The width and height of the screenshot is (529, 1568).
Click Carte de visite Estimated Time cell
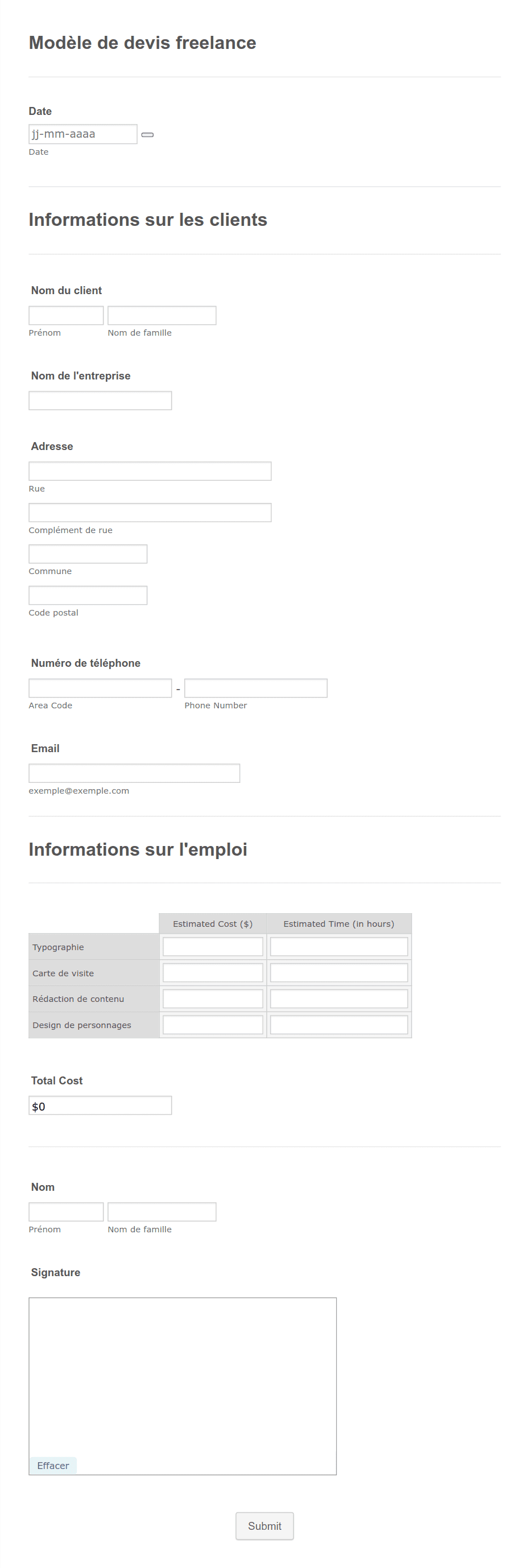pyautogui.click(x=339, y=973)
